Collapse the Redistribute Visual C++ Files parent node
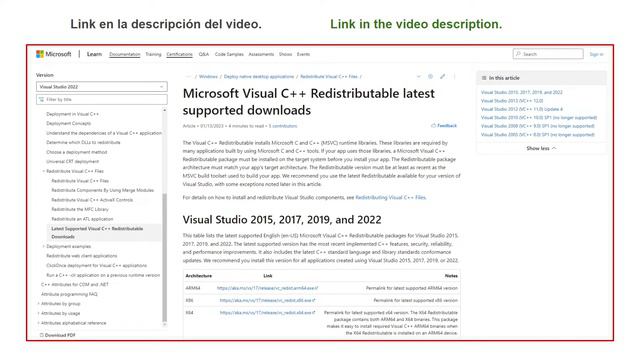This screenshot has height=360, width=640. point(44,171)
